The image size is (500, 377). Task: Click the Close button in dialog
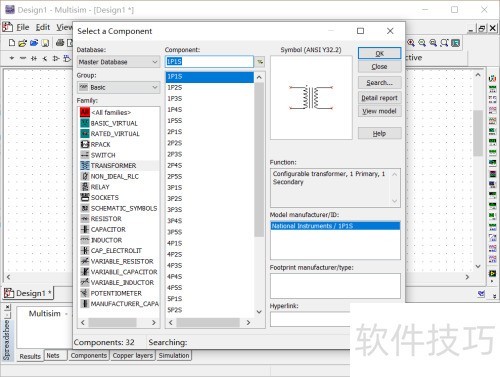[379, 67]
